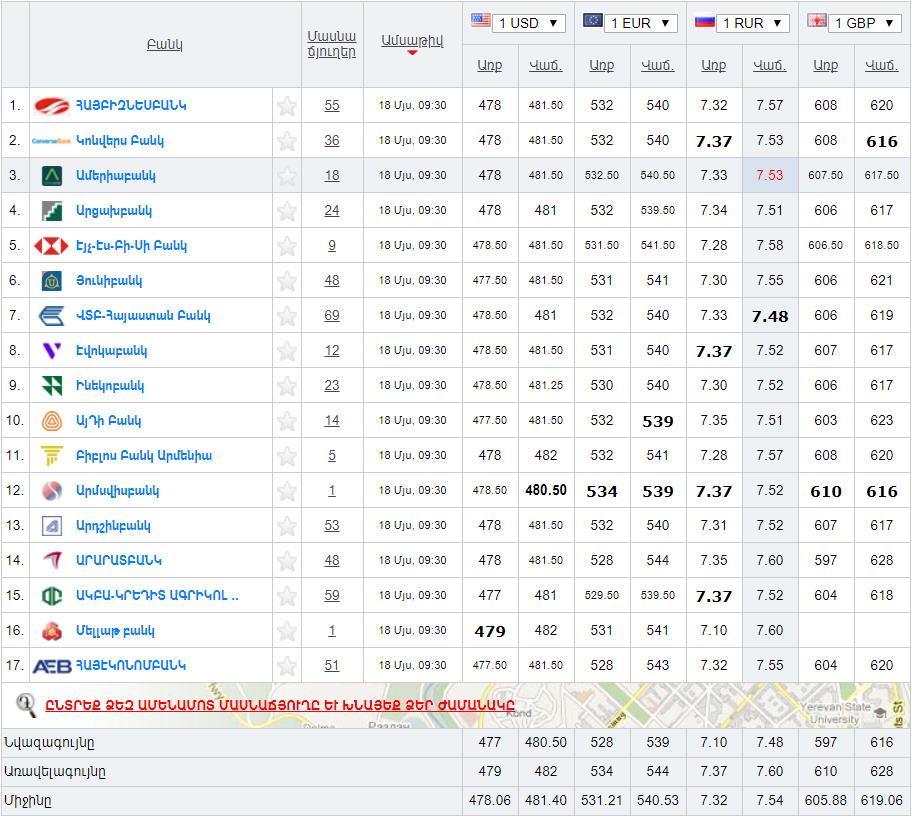Sort by RUR Վաճ. sell column header
This screenshot has width=912, height=816.
(769, 66)
